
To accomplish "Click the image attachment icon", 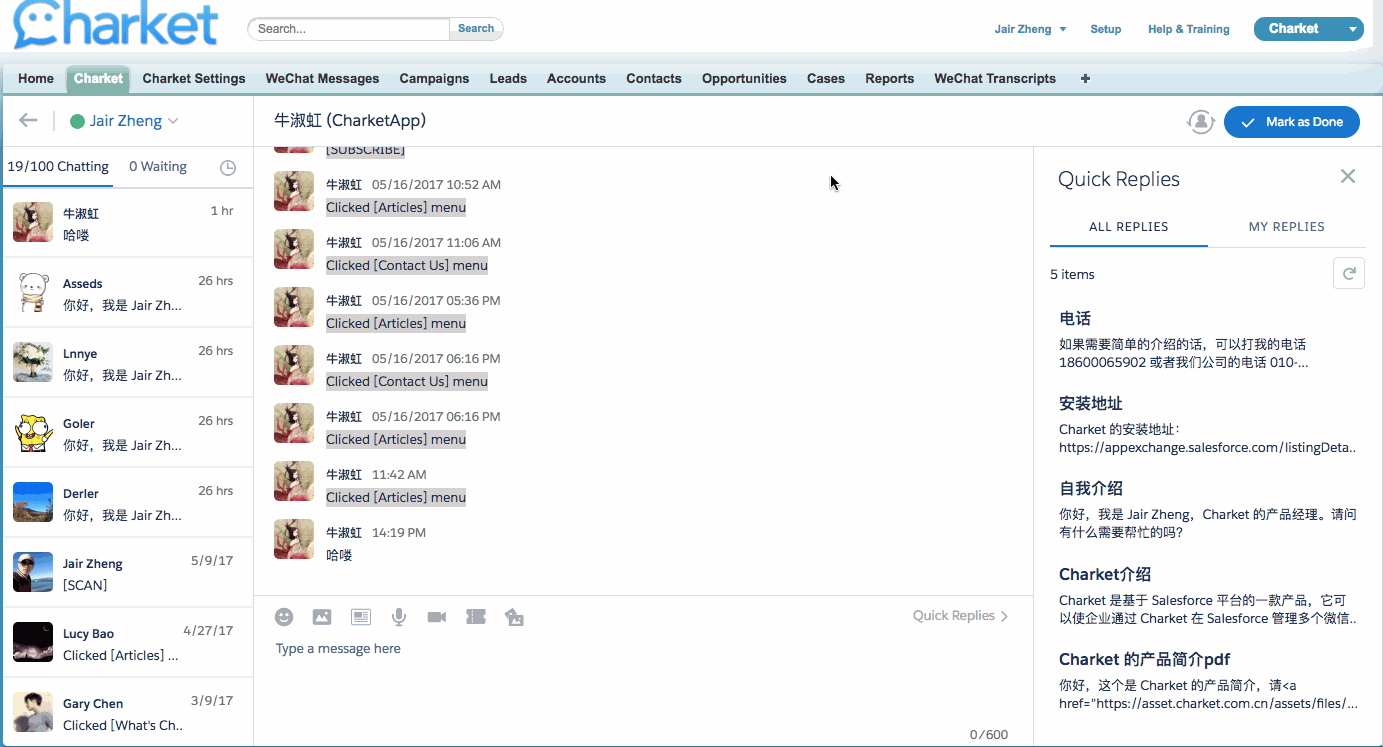I will (x=322, y=617).
